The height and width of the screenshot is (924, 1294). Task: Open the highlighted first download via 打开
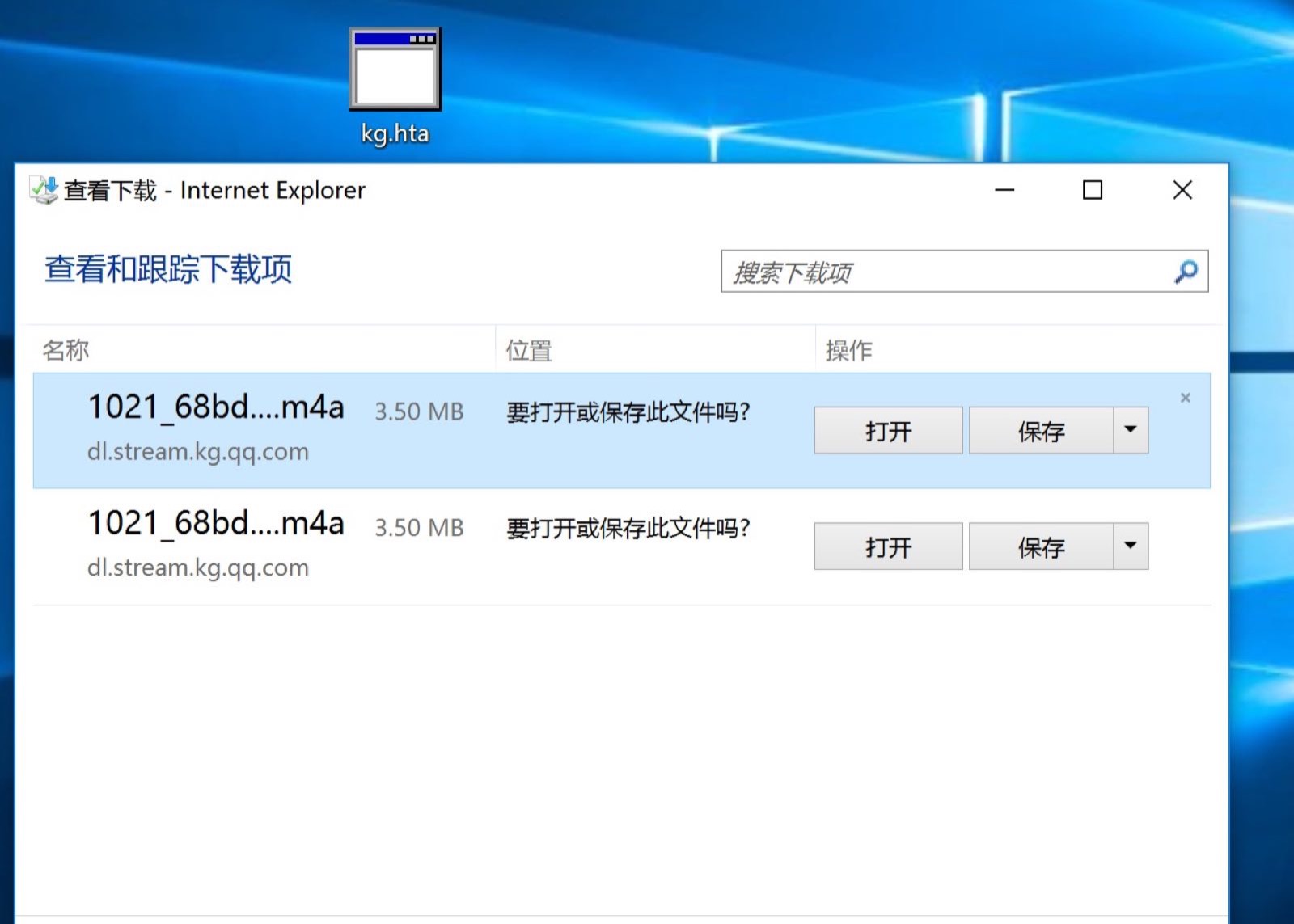(888, 430)
